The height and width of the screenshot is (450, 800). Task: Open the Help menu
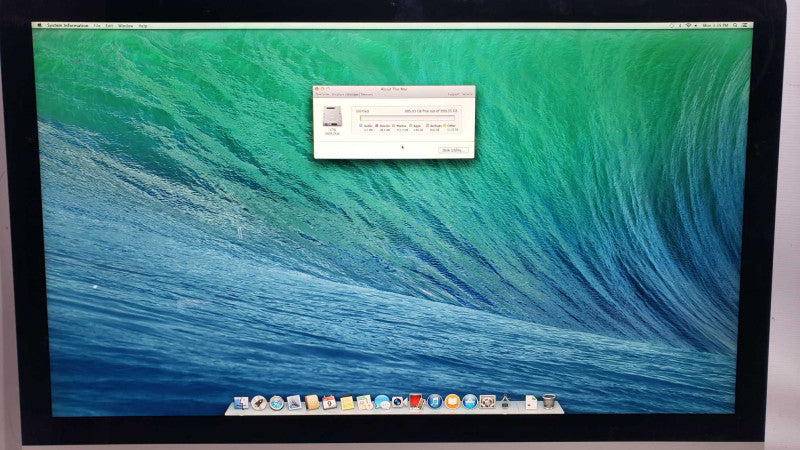143,26
